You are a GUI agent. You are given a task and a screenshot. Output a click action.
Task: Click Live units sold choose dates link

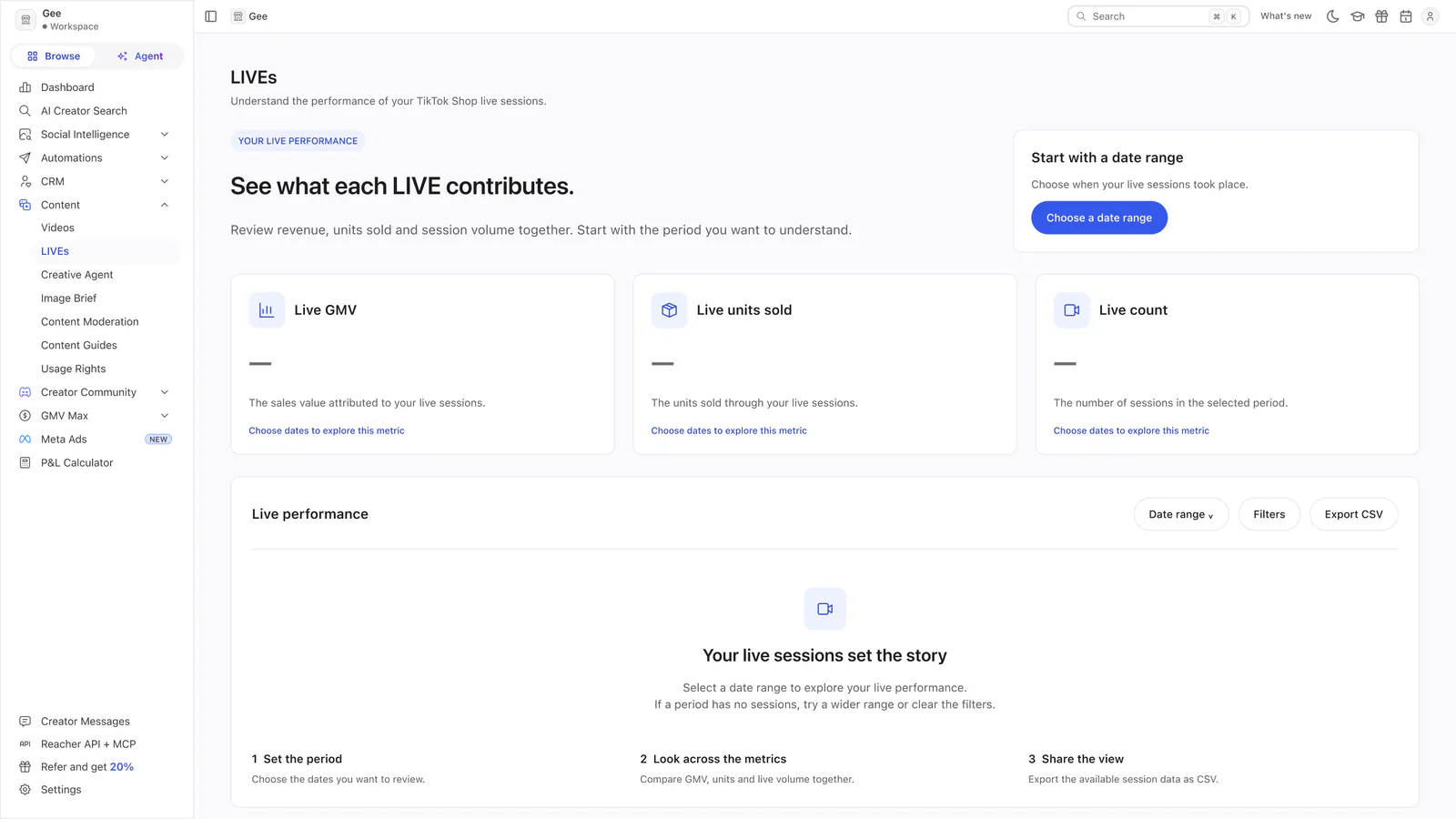(x=729, y=430)
